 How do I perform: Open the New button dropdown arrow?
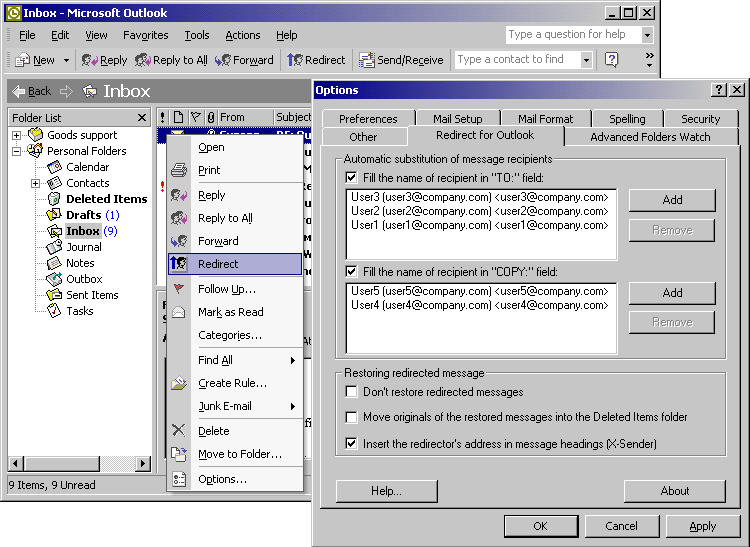[66, 60]
